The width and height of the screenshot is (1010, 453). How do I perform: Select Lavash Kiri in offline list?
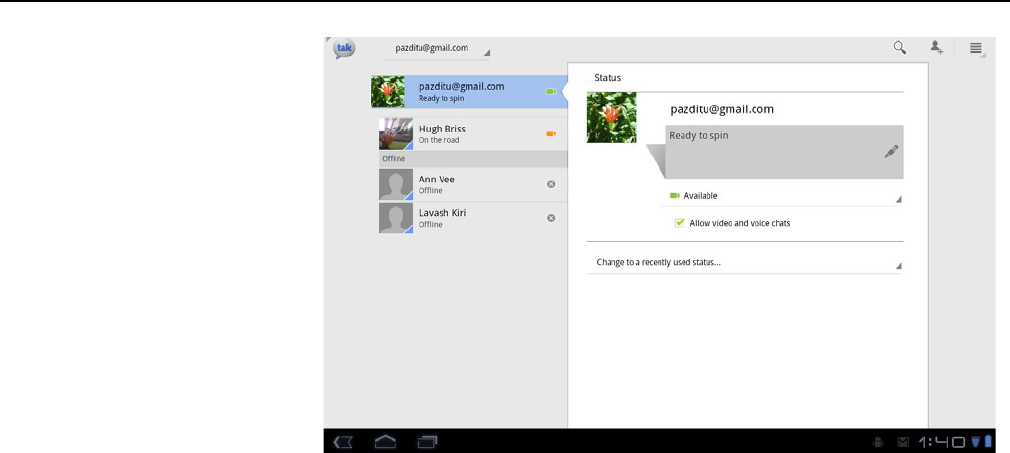click(473, 218)
